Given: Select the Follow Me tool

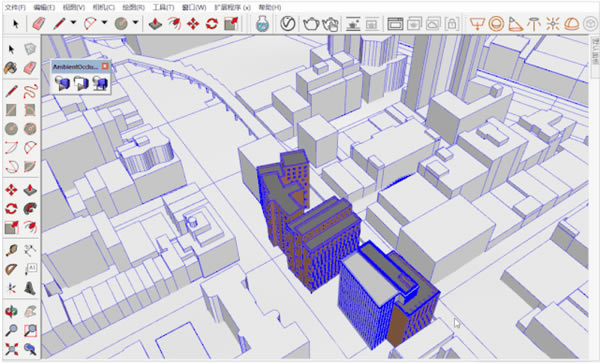Looking at the screenshot, I should click(30, 209).
